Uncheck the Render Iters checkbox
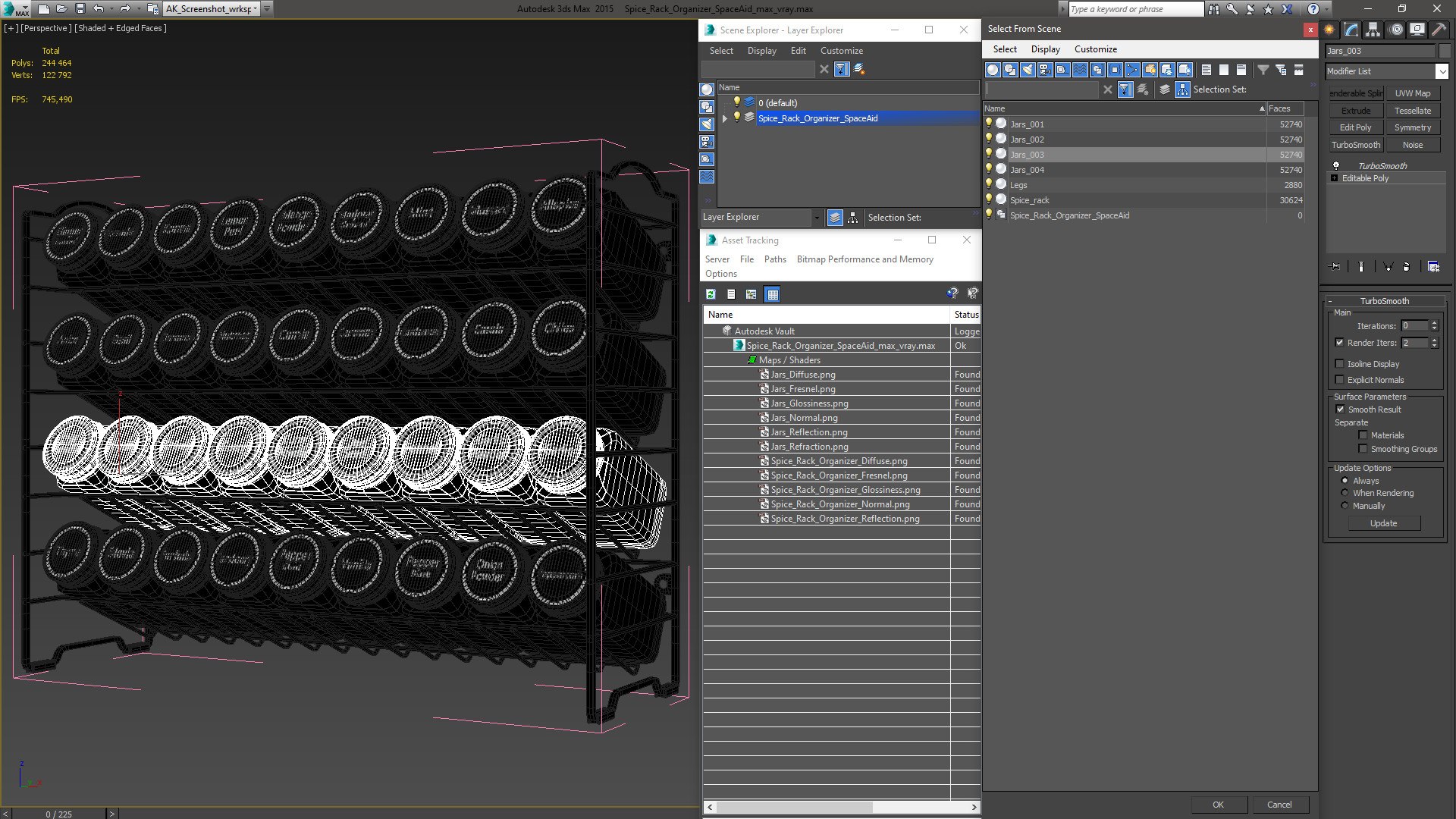This screenshot has width=1456, height=819. pyautogui.click(x=1339, y=343)
